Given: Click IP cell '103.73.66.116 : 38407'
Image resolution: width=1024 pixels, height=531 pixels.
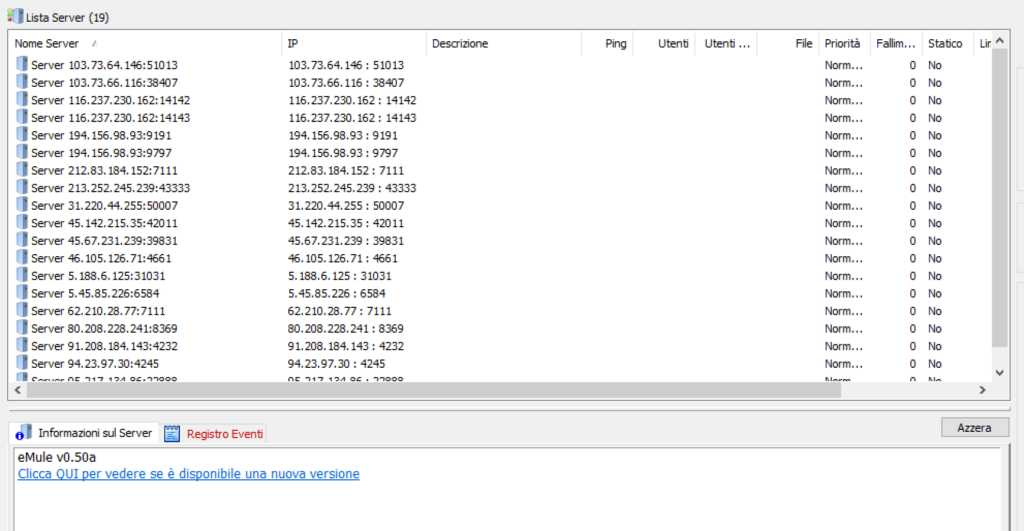Looking at the screenshot, I should (x=346, y=83).
